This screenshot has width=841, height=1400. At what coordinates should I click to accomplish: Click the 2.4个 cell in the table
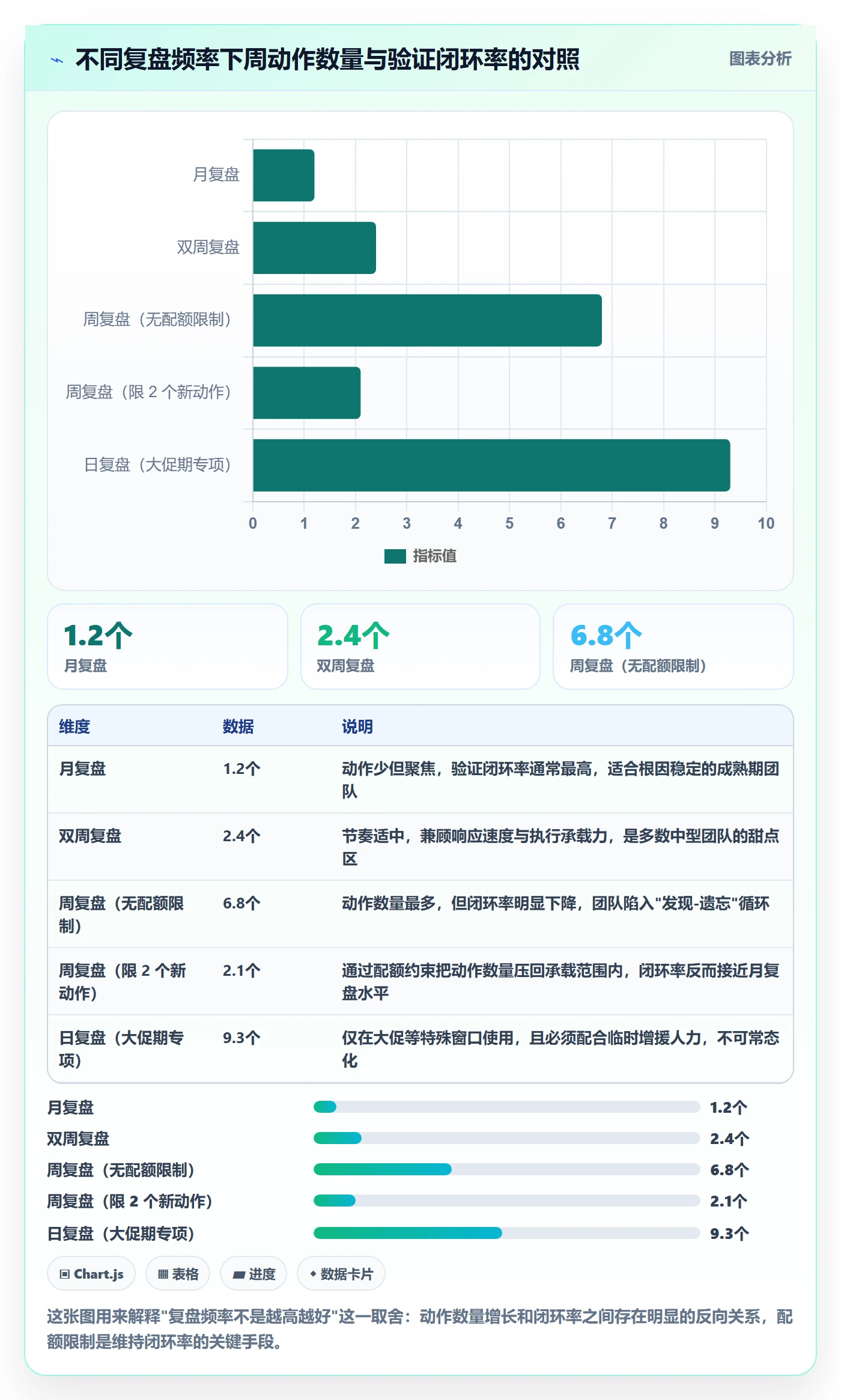(241, 836)
